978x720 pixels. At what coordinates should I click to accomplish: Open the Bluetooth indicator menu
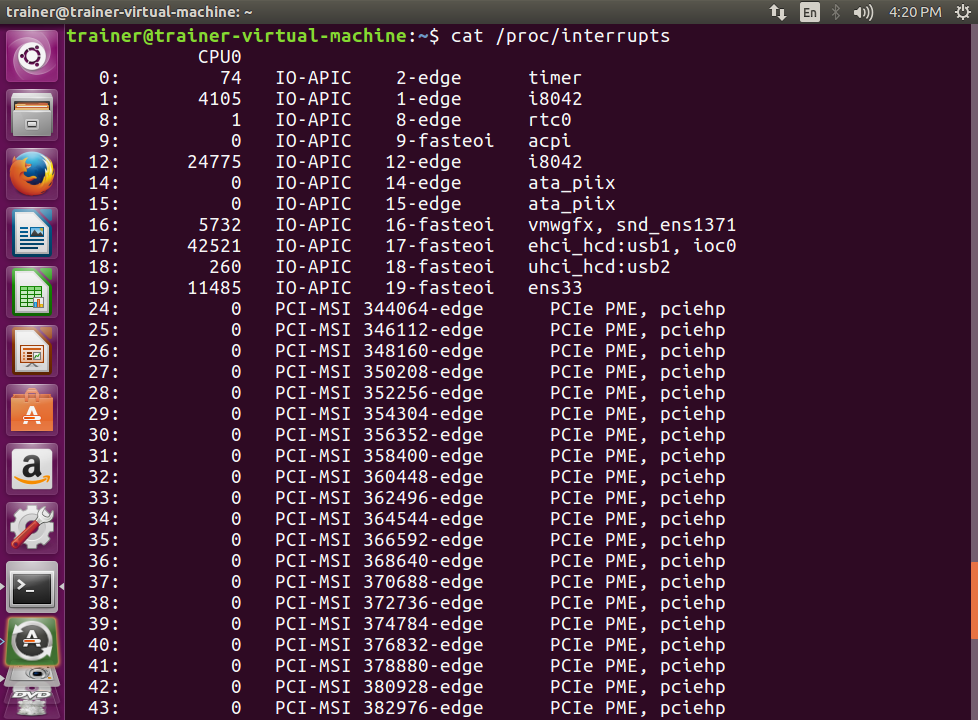click(836, 12)
